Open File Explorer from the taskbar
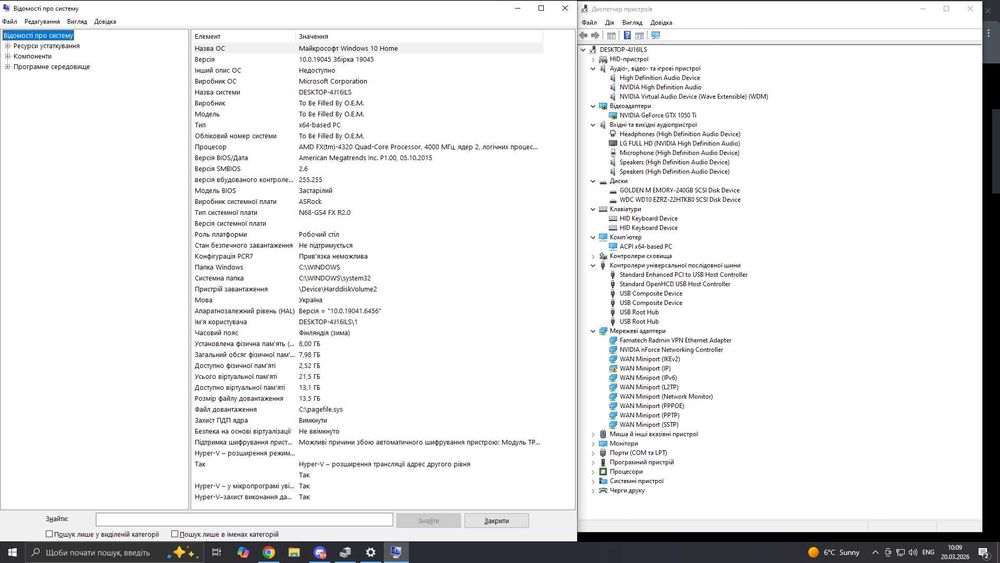The height and width of the screenshot is (563, 1000). coord(294,552)
